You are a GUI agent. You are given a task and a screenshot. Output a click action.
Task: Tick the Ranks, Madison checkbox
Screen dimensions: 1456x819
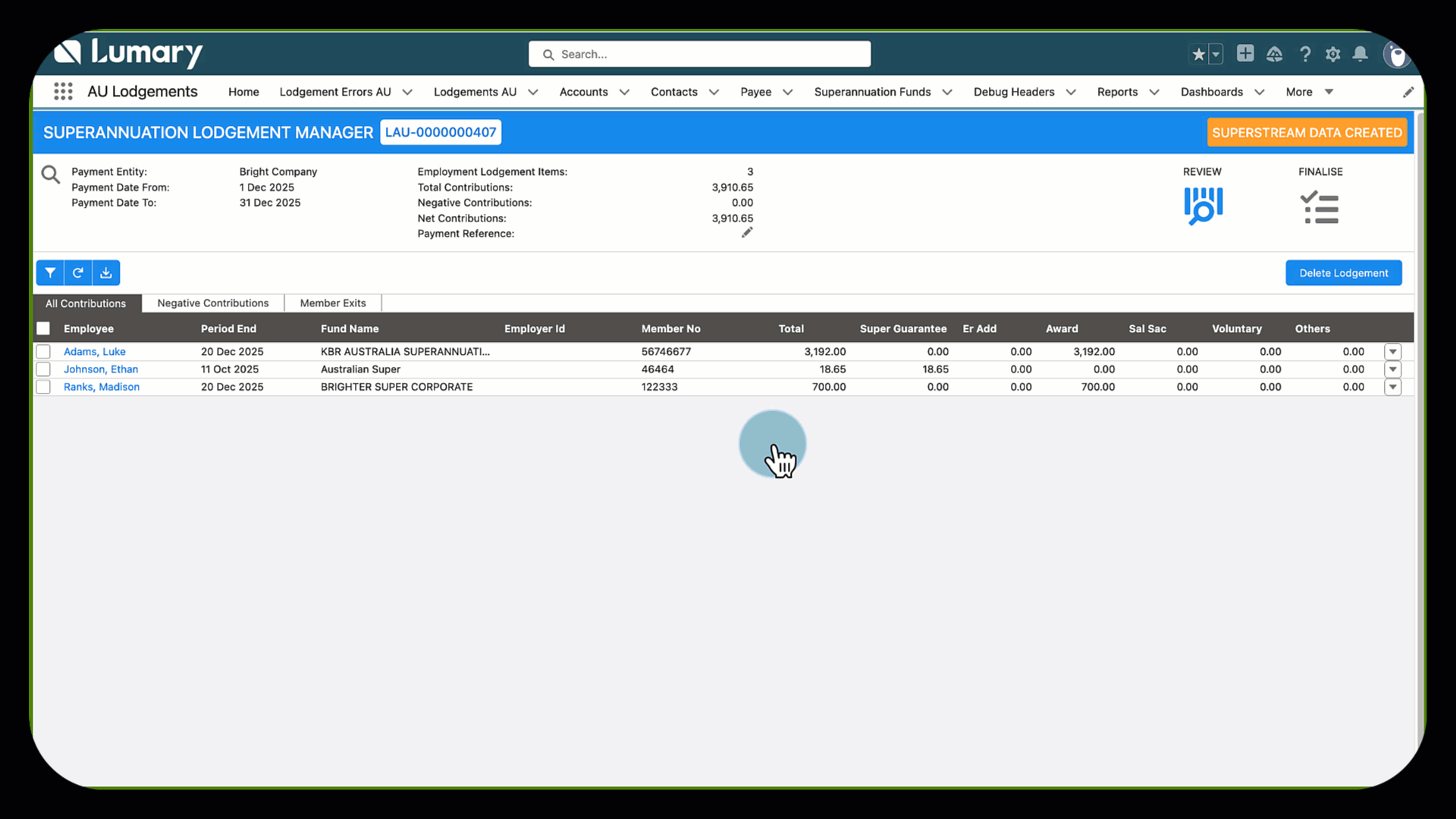click(x=43, y=387)
